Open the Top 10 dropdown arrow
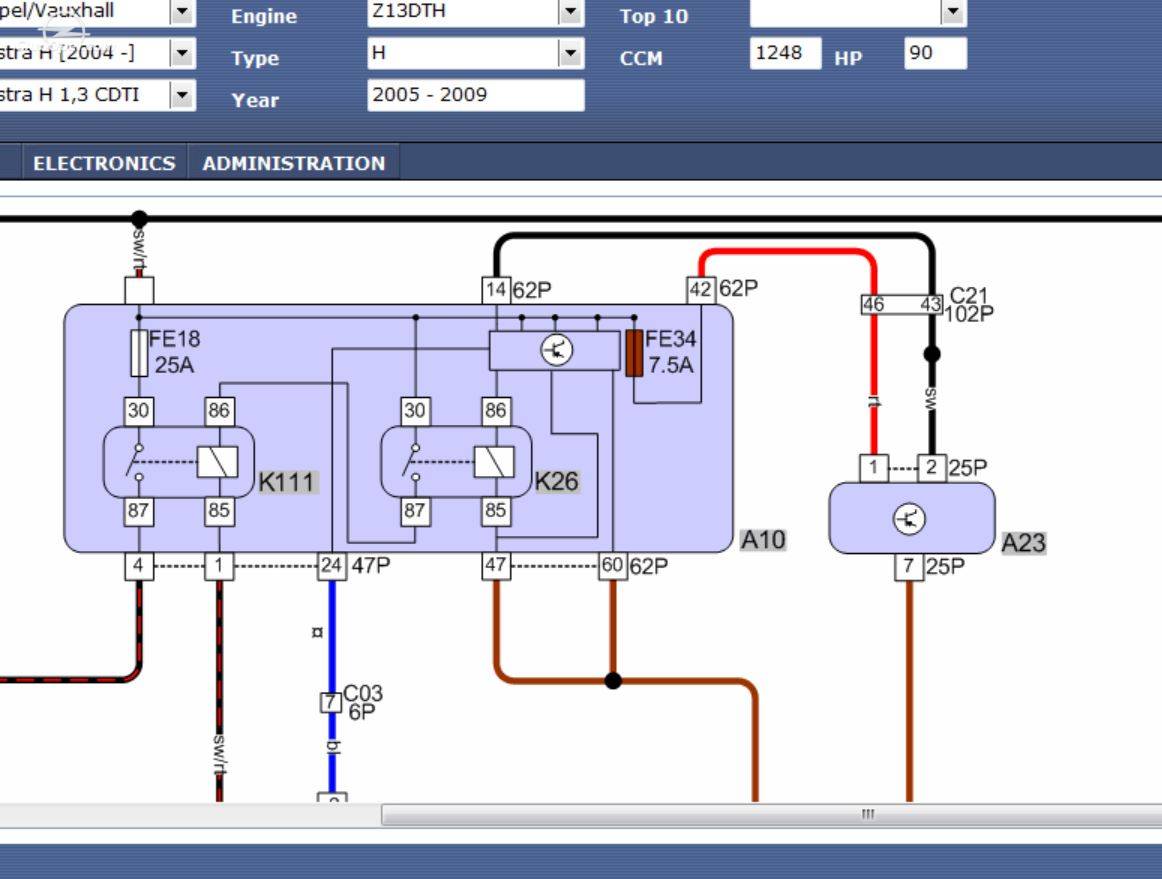Viewport: 1162px width, 879px height. coord(952,11)
